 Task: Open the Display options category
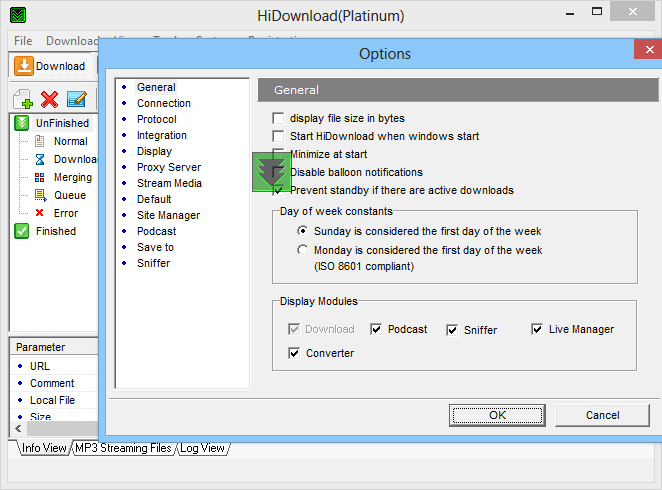[x=155, y=151]
